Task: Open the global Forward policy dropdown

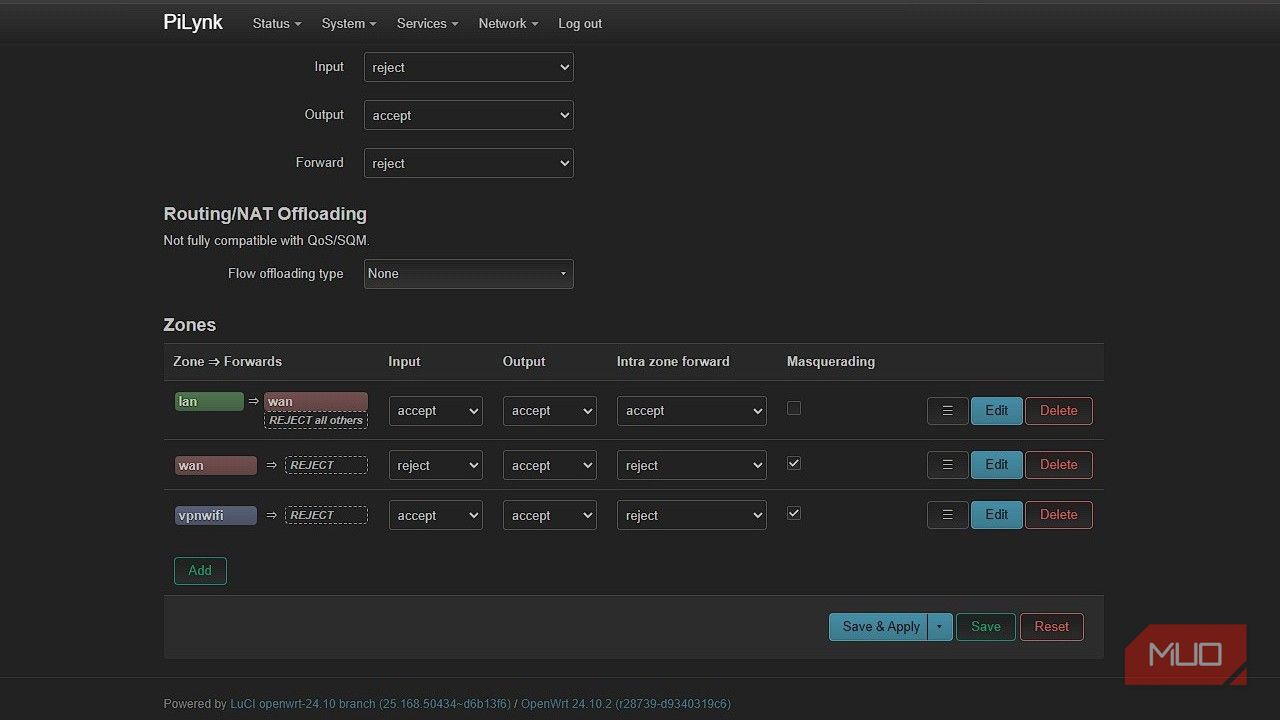Action: pos(468,164)
